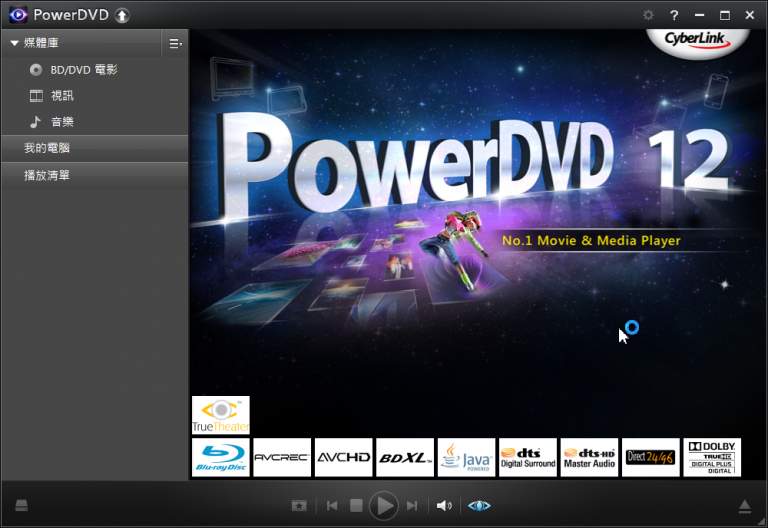
Task: Select BD/DVD 電影 in media library
Action: [84, 70]
